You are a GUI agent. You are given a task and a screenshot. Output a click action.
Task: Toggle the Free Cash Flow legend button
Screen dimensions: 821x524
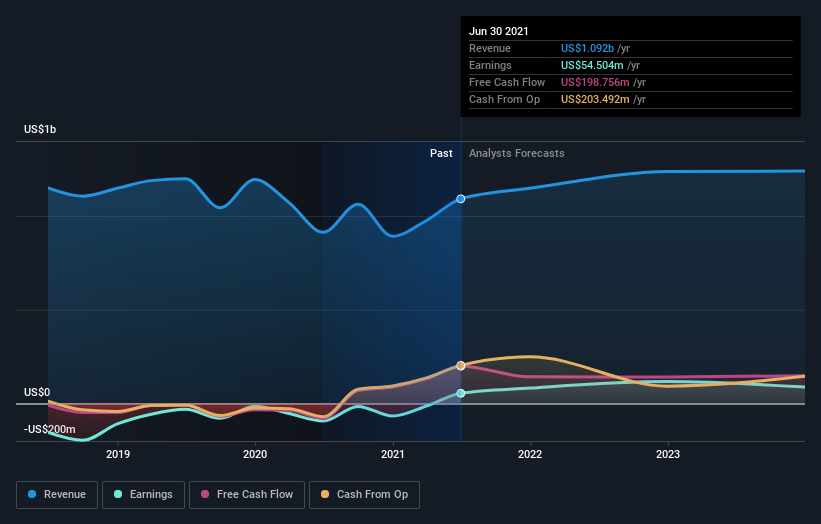tap(247, 495)
